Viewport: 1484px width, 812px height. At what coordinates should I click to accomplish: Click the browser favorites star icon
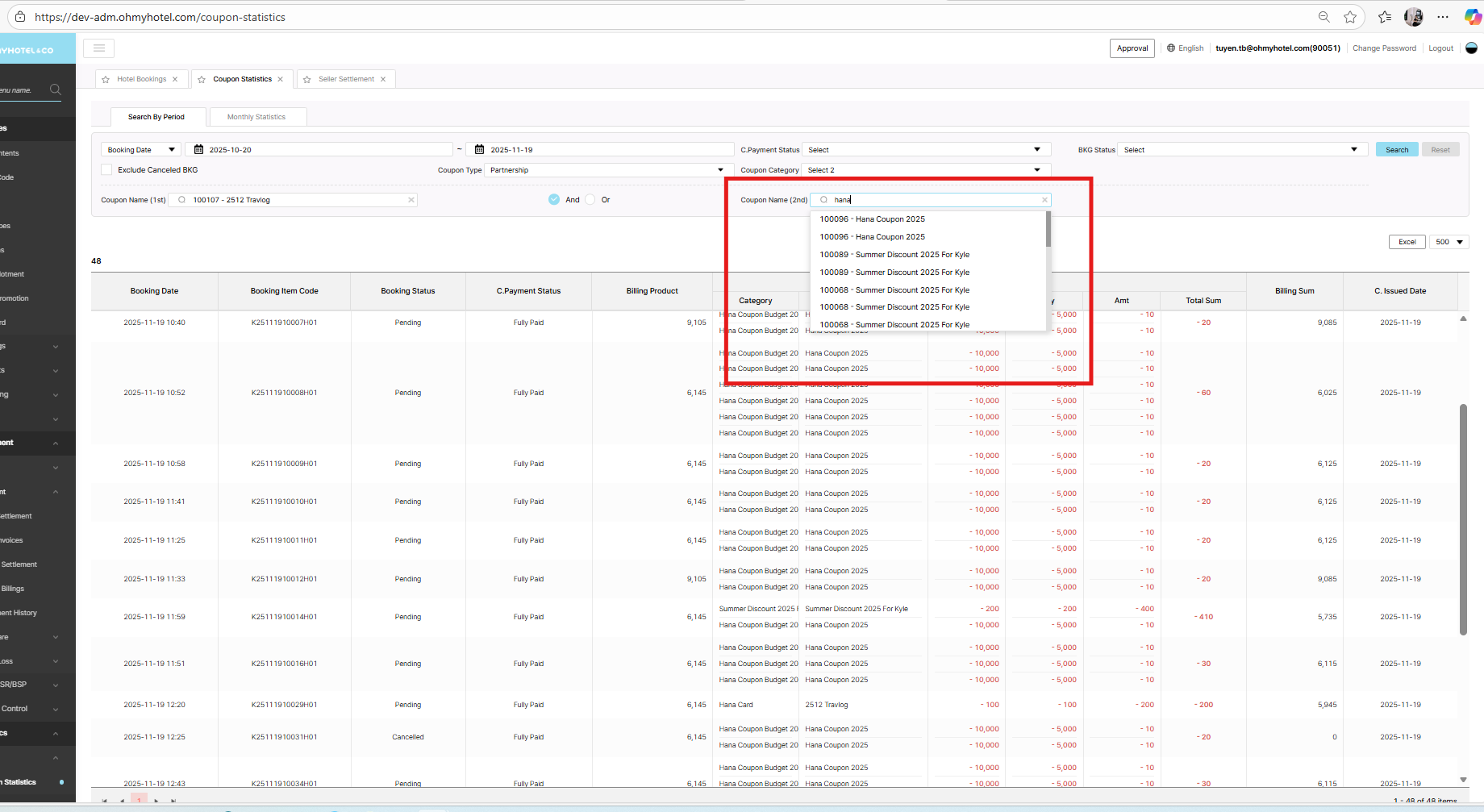tap(1349, 17)
